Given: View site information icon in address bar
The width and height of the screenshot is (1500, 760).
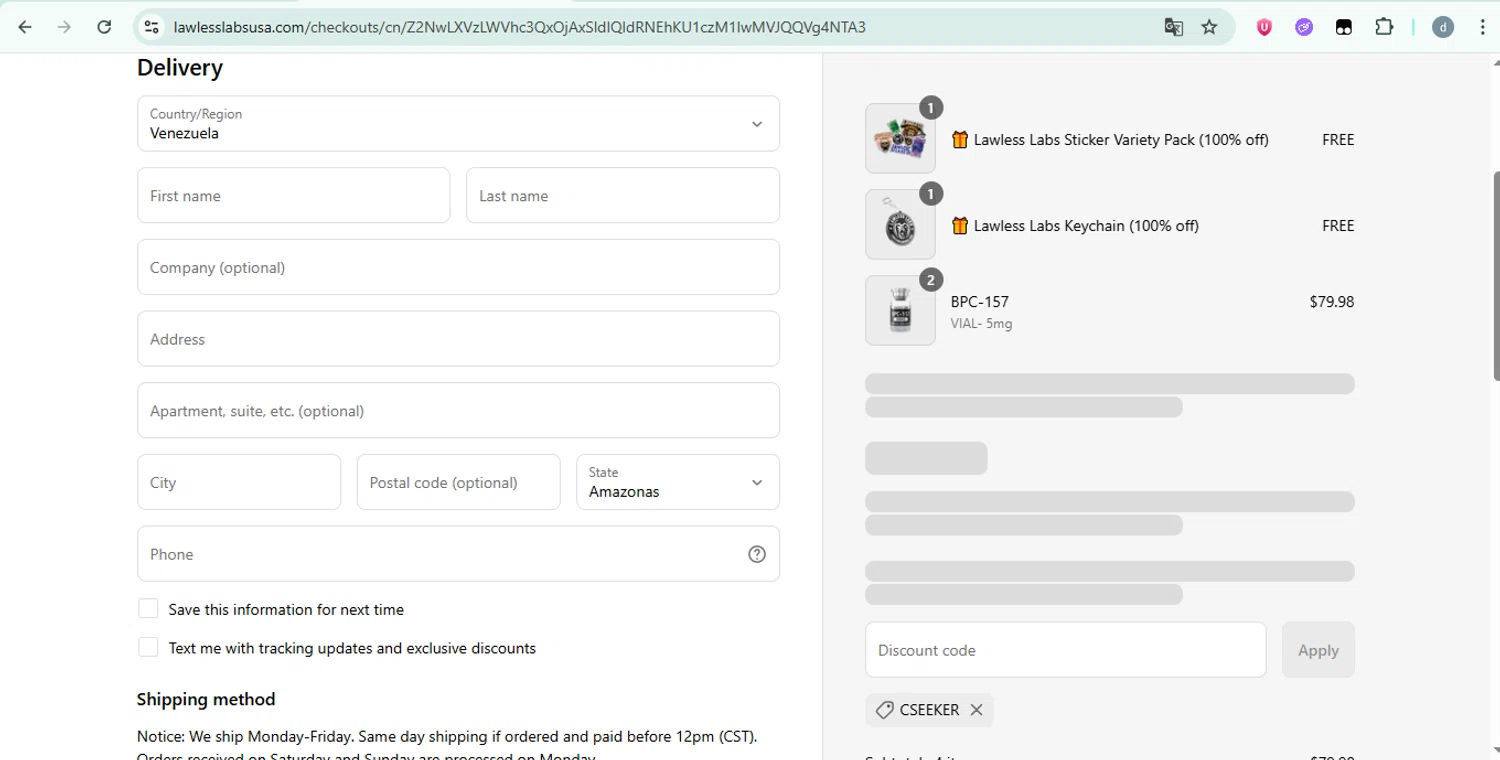Looking at the screenshot, I should [x=151, y=27].
